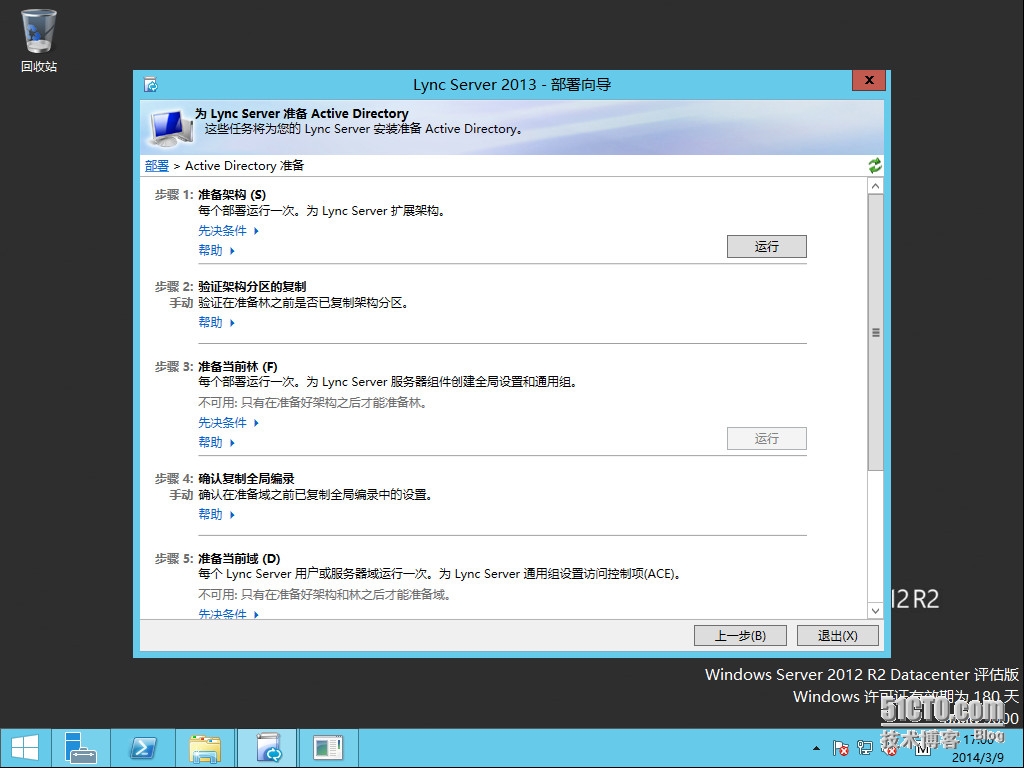Open the Recycle Bin on desktop
This screenshot has height=768, width=1024.
[x=39, y=39]
